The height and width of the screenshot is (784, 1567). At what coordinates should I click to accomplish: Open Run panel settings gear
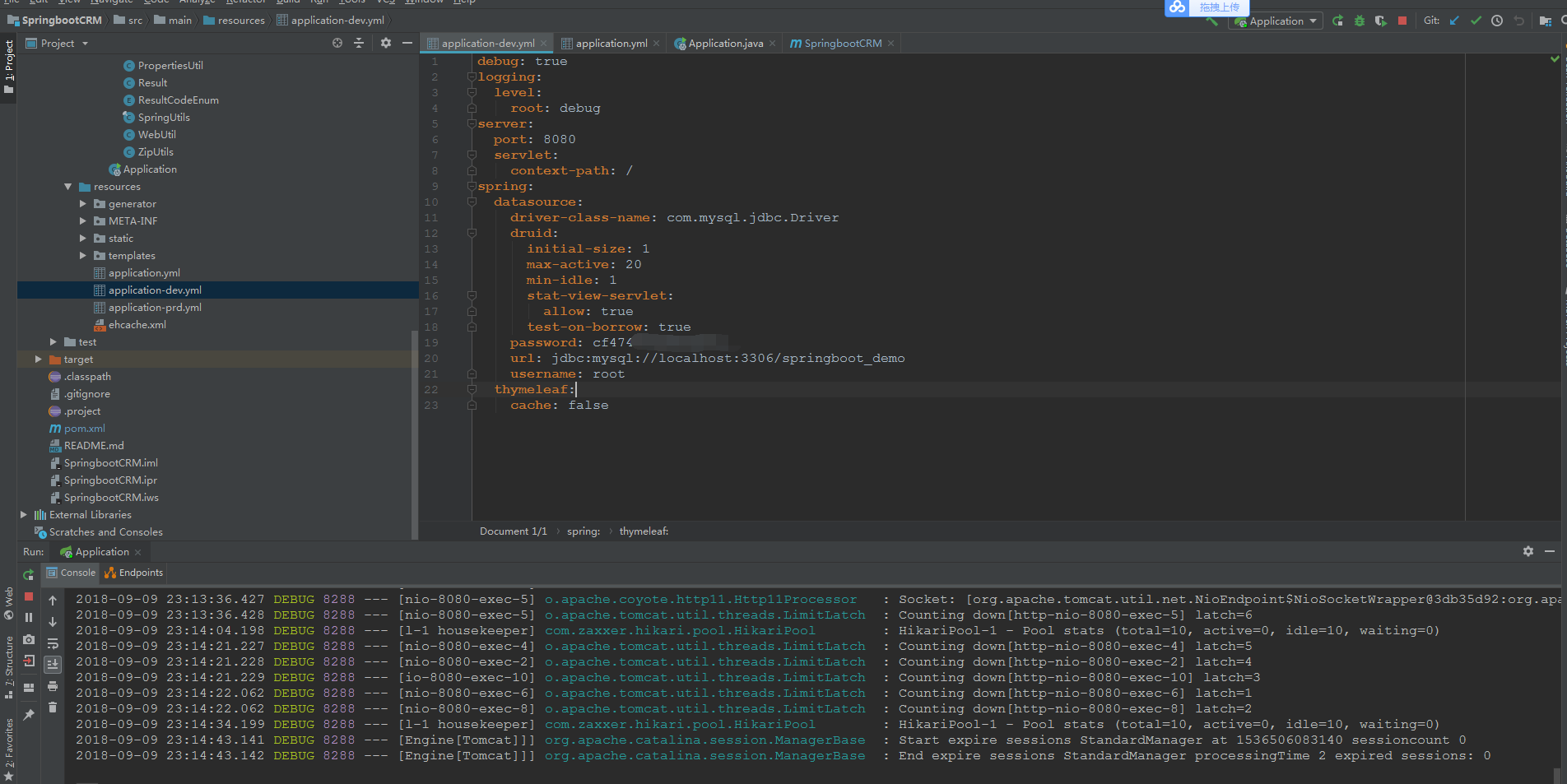click(x=1528, y=551)
